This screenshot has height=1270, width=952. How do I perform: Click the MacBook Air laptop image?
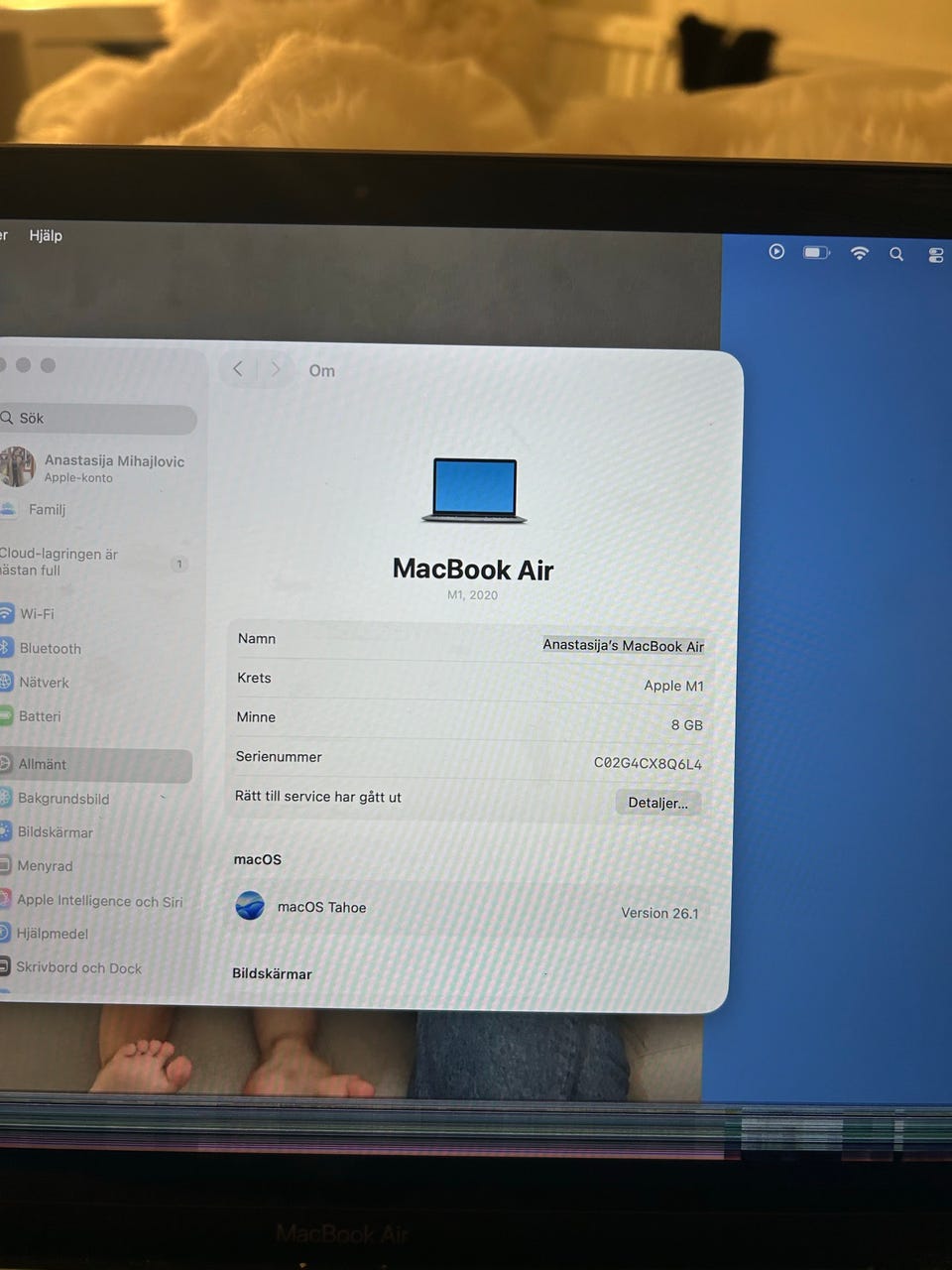474,490
